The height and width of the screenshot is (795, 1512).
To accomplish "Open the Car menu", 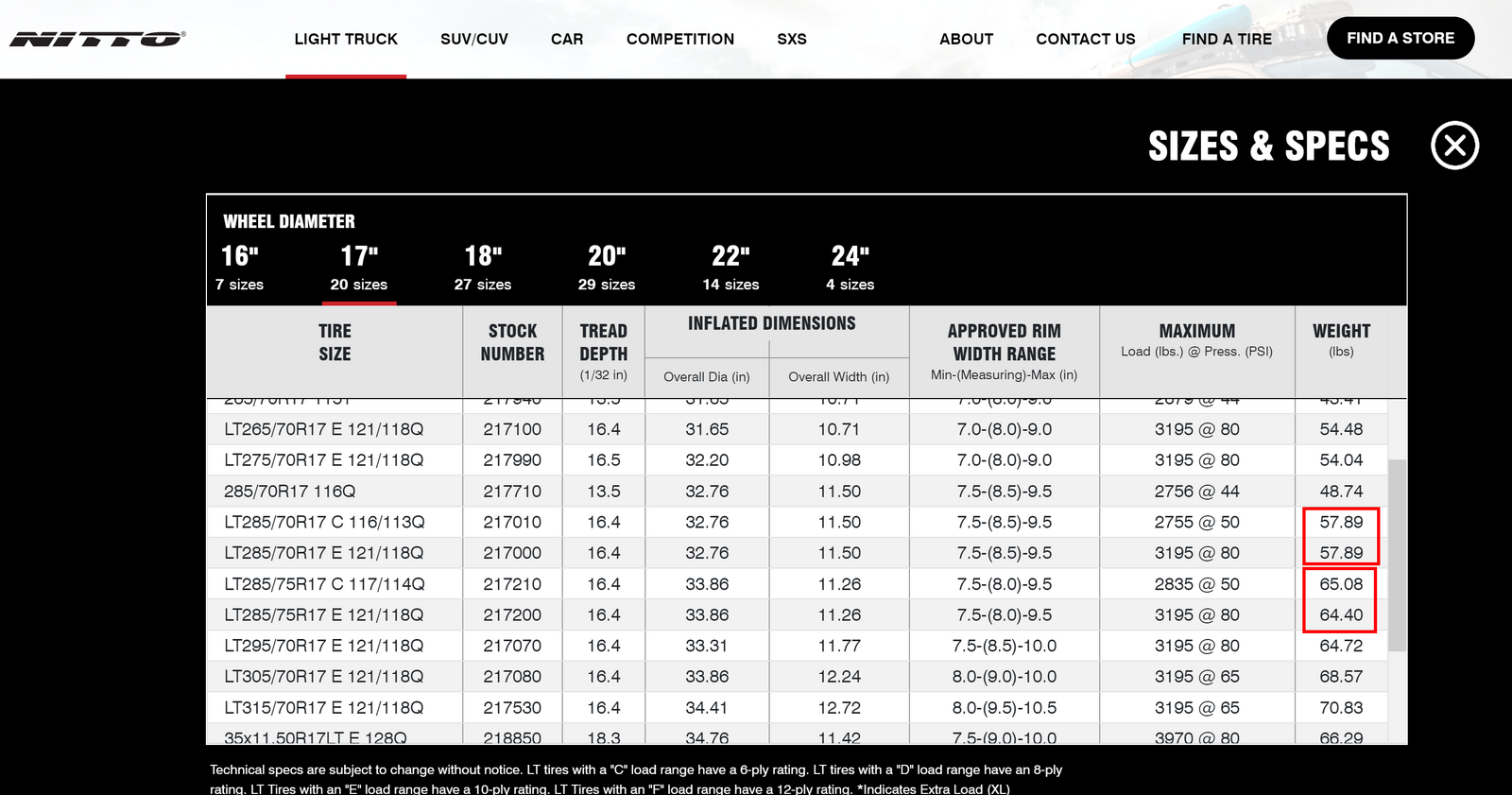I will click(x=567, y=39).
